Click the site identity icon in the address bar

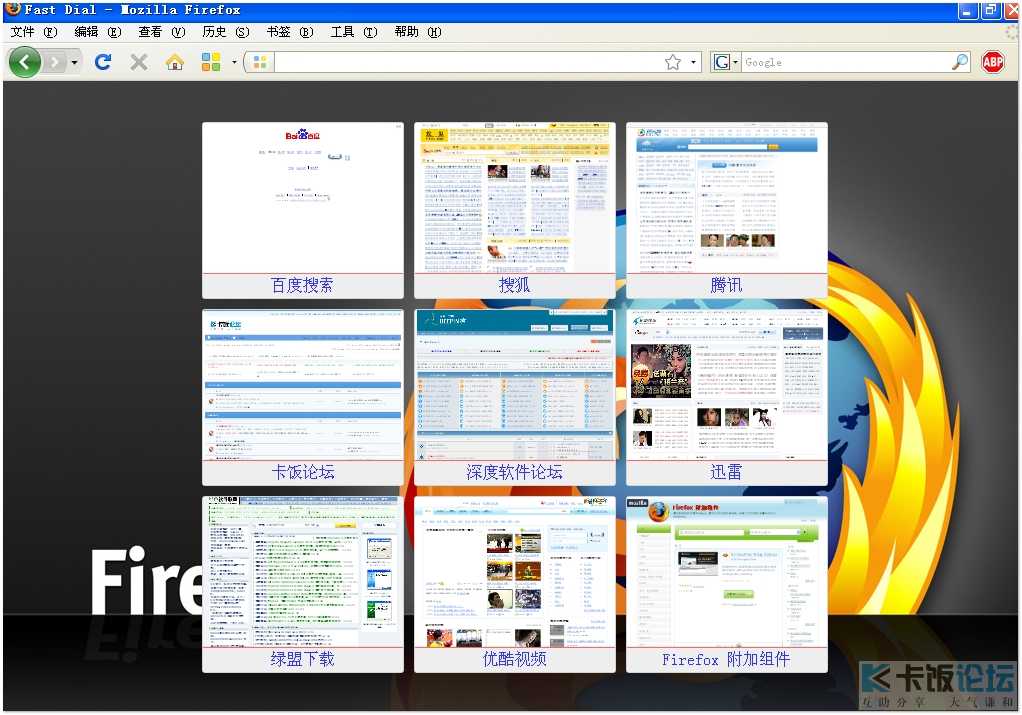(x=259, y=63)
